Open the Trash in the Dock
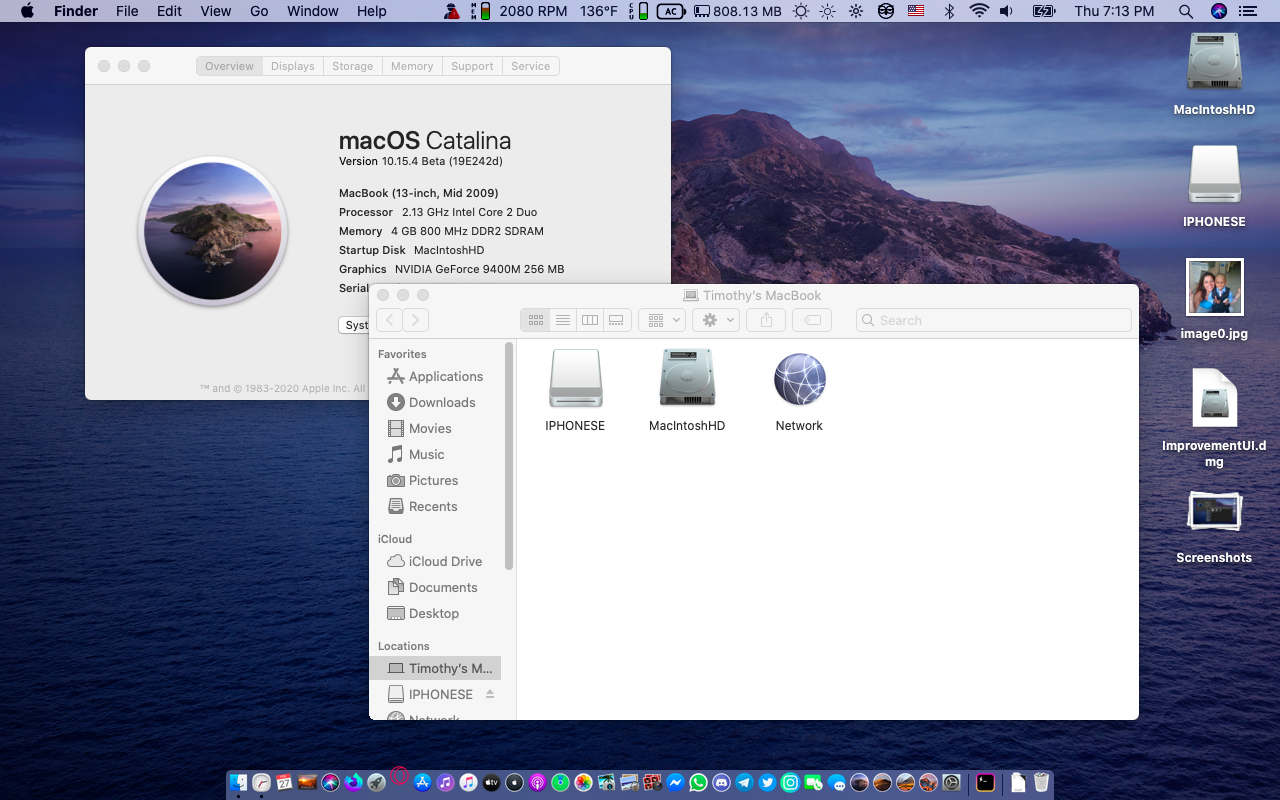 (1041, 782)
